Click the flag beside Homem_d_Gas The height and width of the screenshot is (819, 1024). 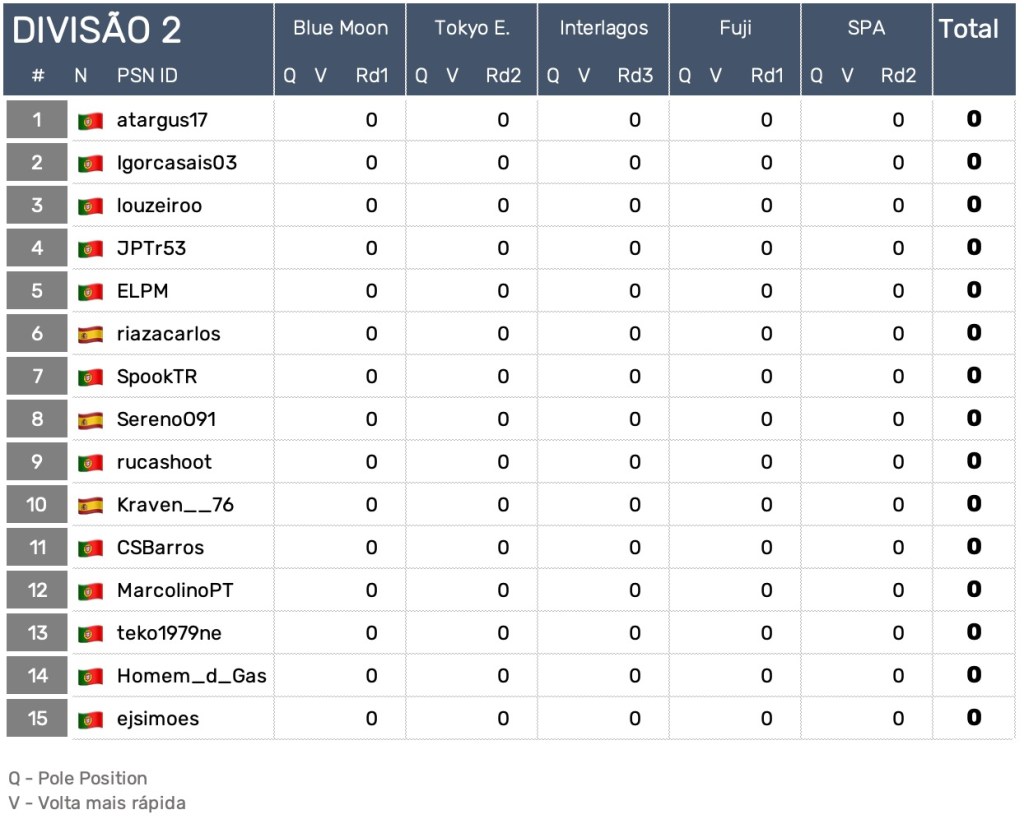click(90, 677)
